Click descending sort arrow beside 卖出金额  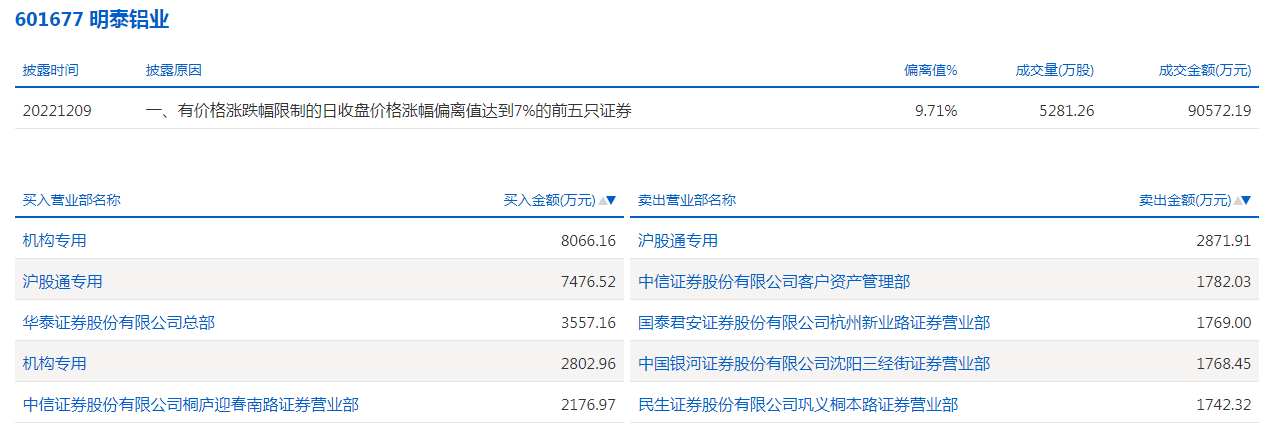[1247, 200]
